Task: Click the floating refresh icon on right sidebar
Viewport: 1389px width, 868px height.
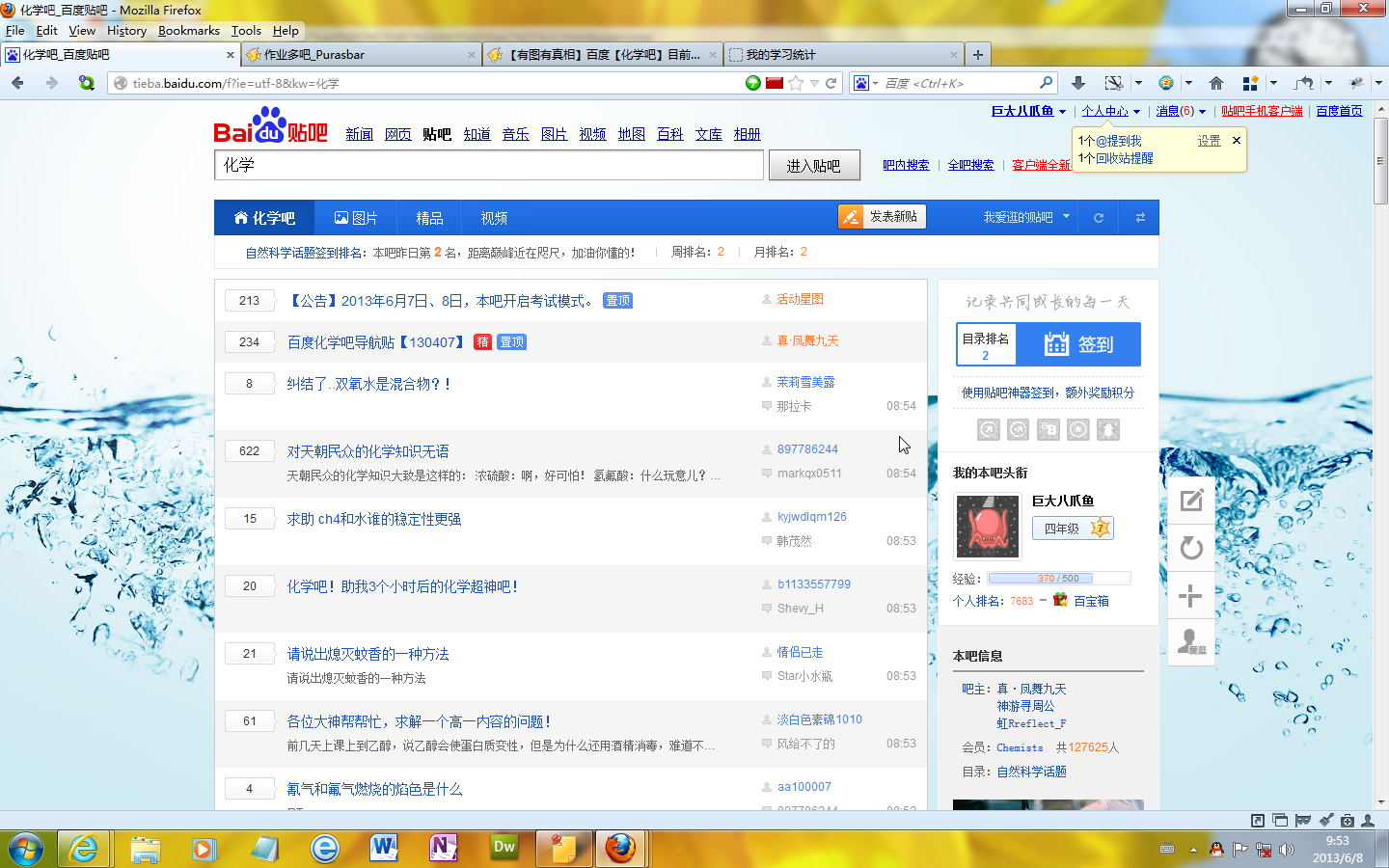Action: tap(1191, 548)
